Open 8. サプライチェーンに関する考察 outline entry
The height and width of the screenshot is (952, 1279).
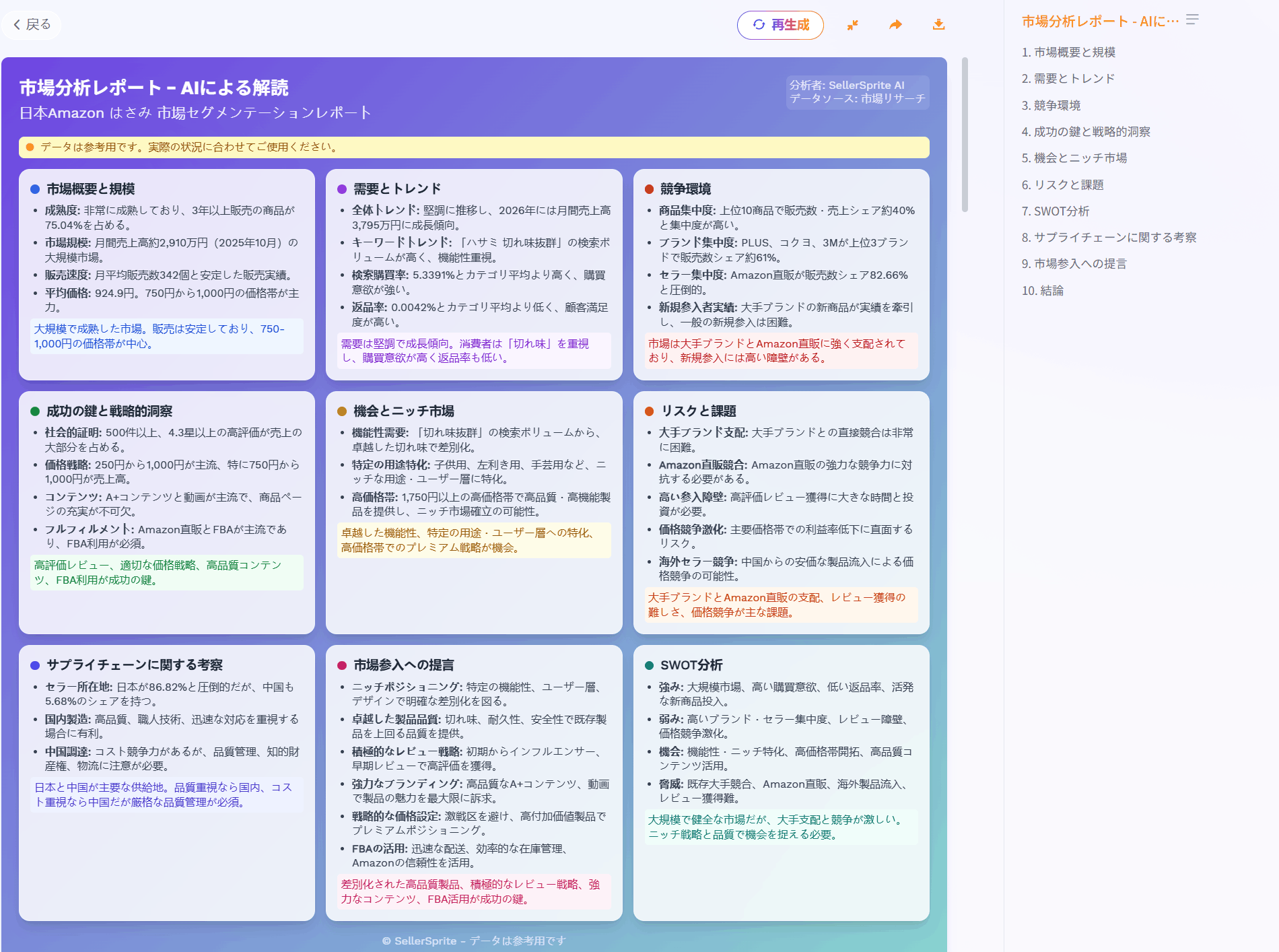point(1109,238)
